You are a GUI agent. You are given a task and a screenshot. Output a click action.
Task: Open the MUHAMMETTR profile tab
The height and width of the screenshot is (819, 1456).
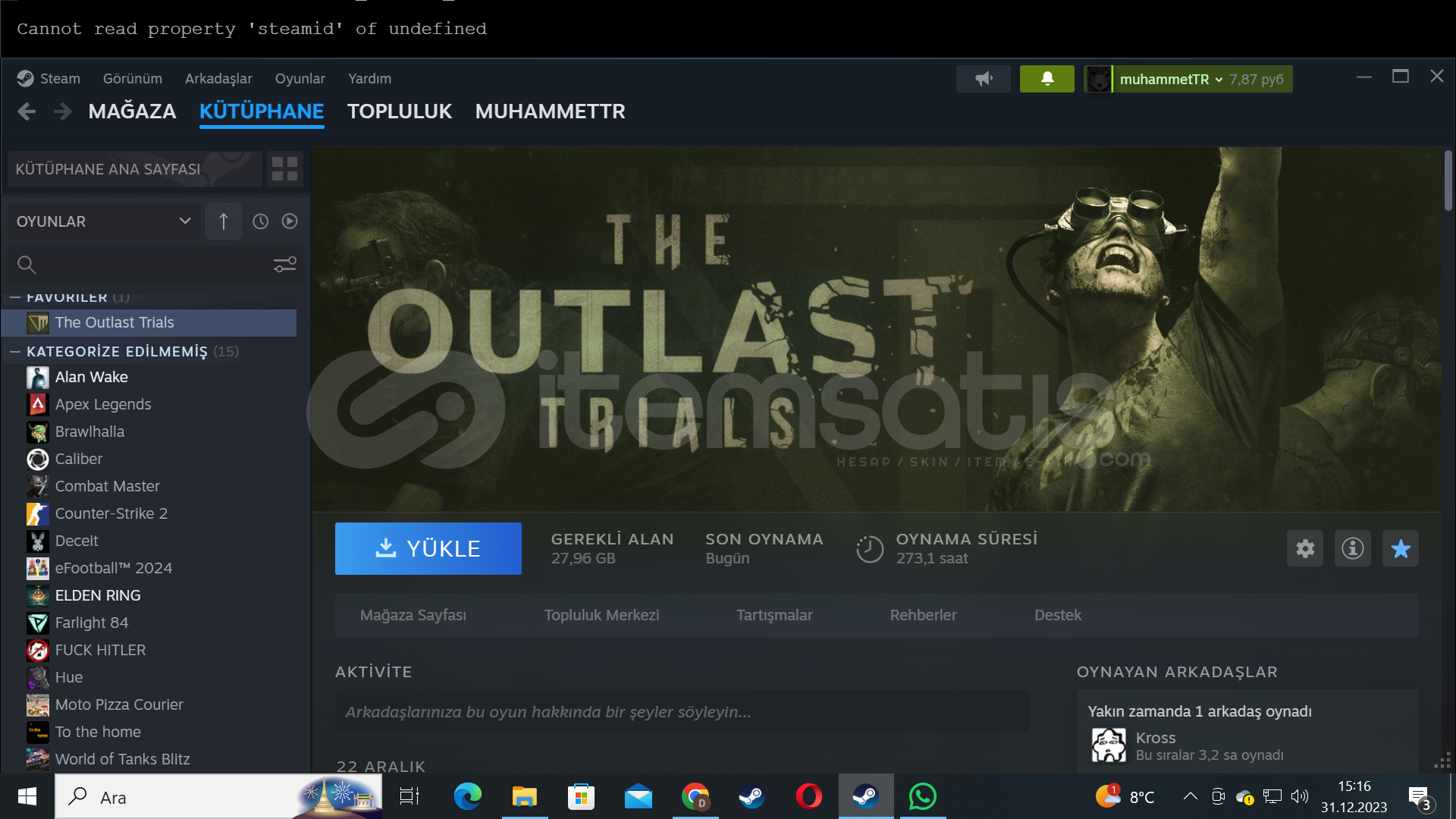click(550, 111)
